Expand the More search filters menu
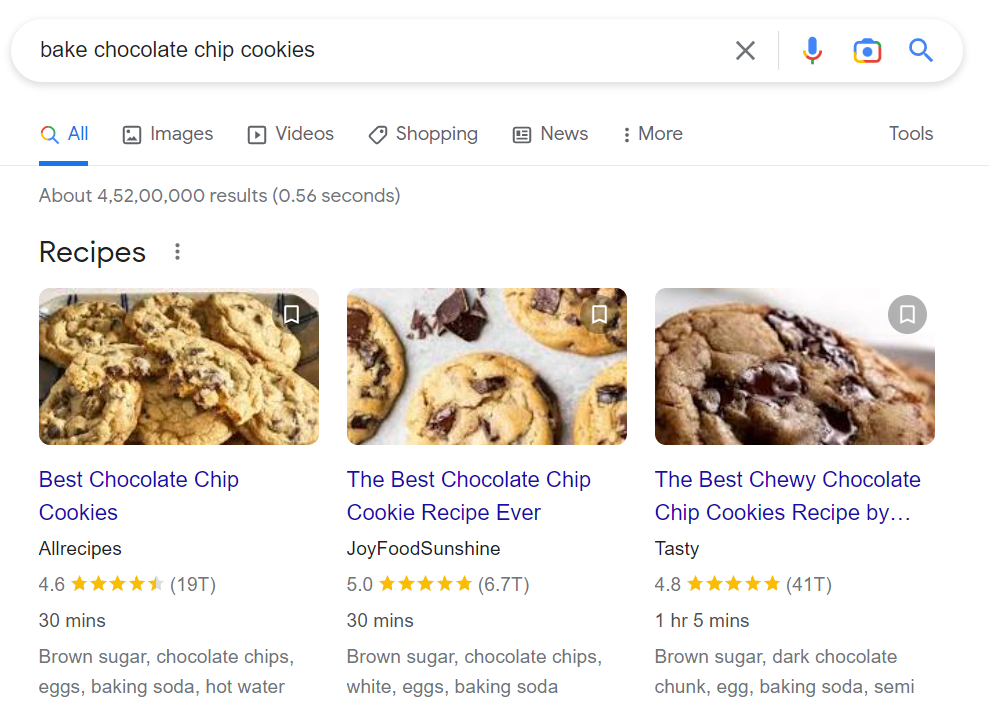 pyautogui.click(x=653, y=134)
